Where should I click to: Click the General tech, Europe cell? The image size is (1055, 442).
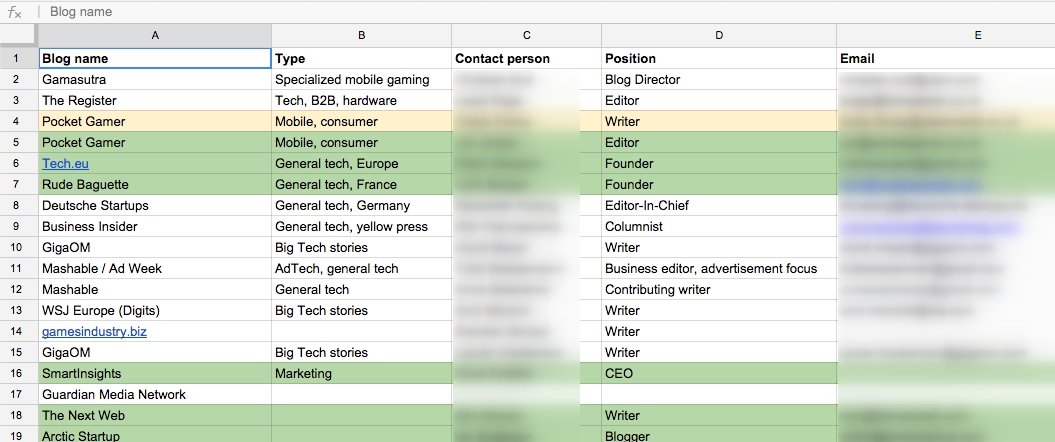(x=361, y=163)
